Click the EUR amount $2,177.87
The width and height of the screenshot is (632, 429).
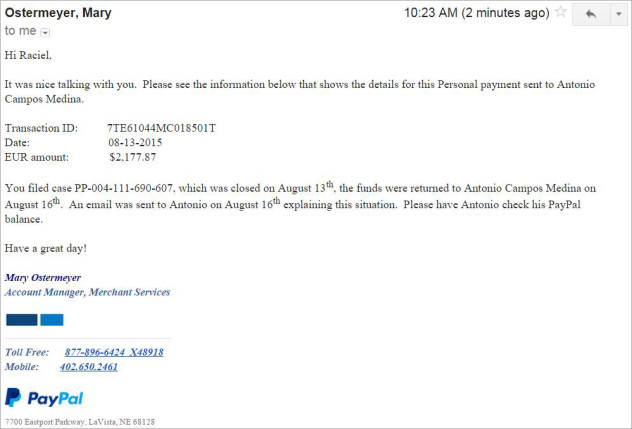[x=133, y=157]
